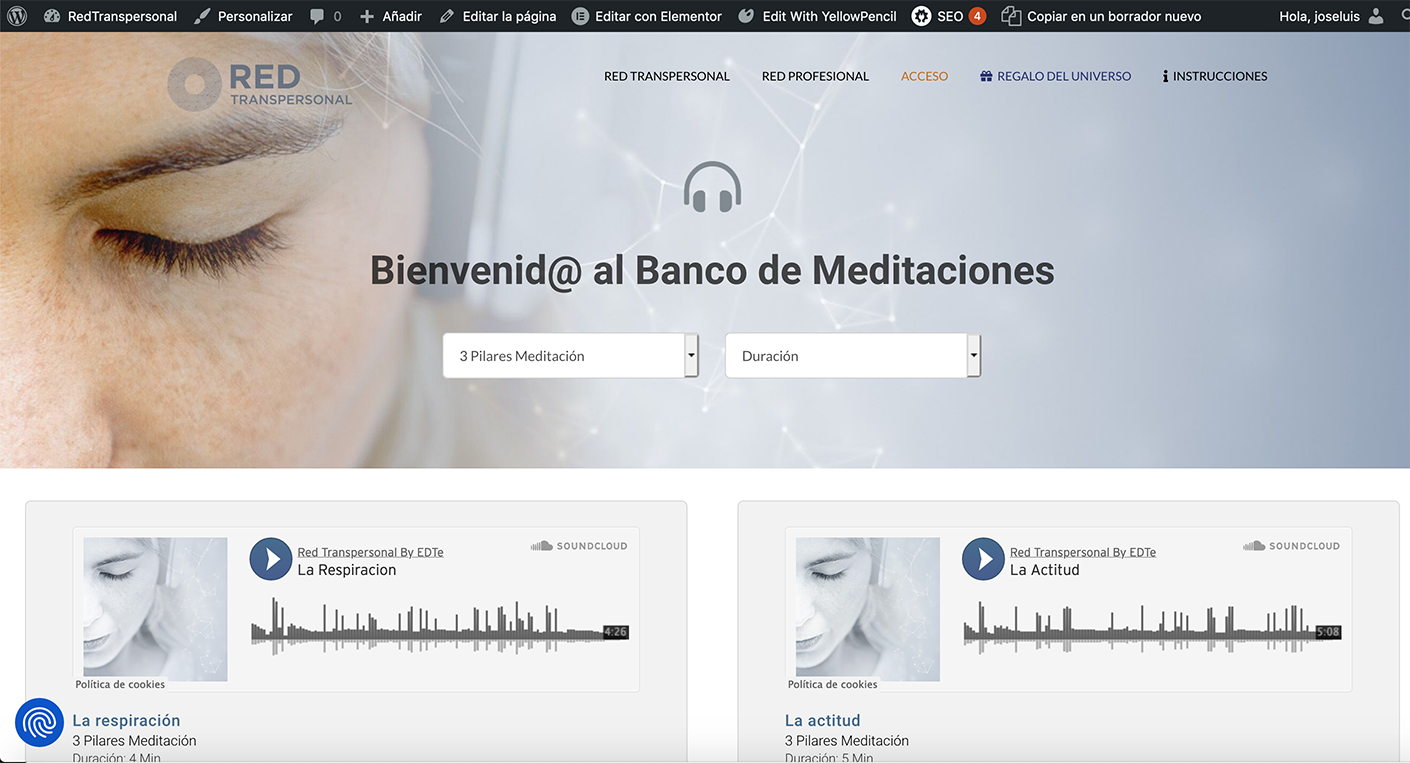The height and width of the screenshot is (763, 1410).
Task: Click the user avatar icon beside Hola, joseluis
Action: tap(1376, 16)
